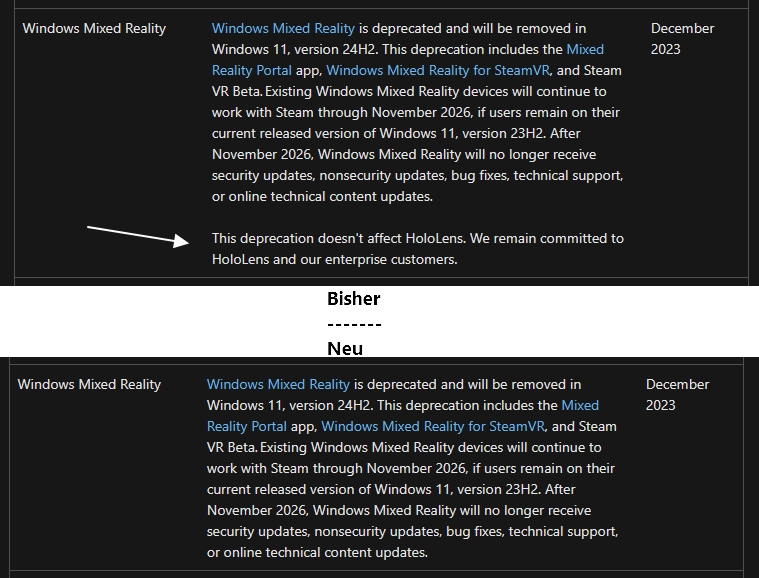
Task: Open the Windows Mixed Reality link under Bisher
Action: 283,29
